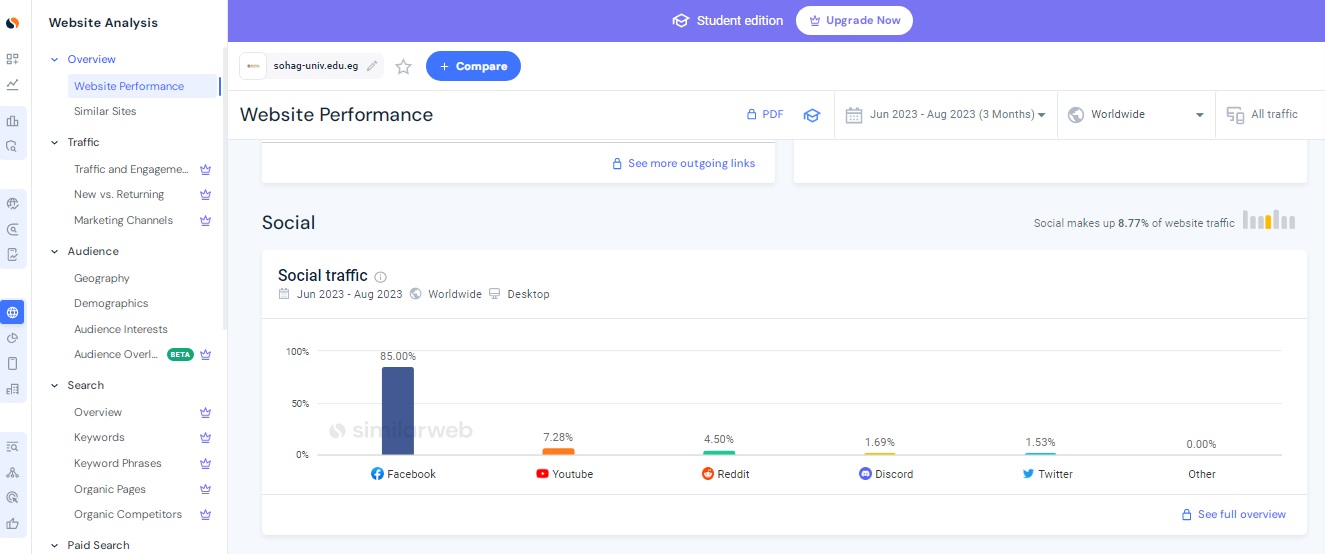Click the Facebook bar in chart
This screenshot has width=1325, height=554.
coord(397,410)
